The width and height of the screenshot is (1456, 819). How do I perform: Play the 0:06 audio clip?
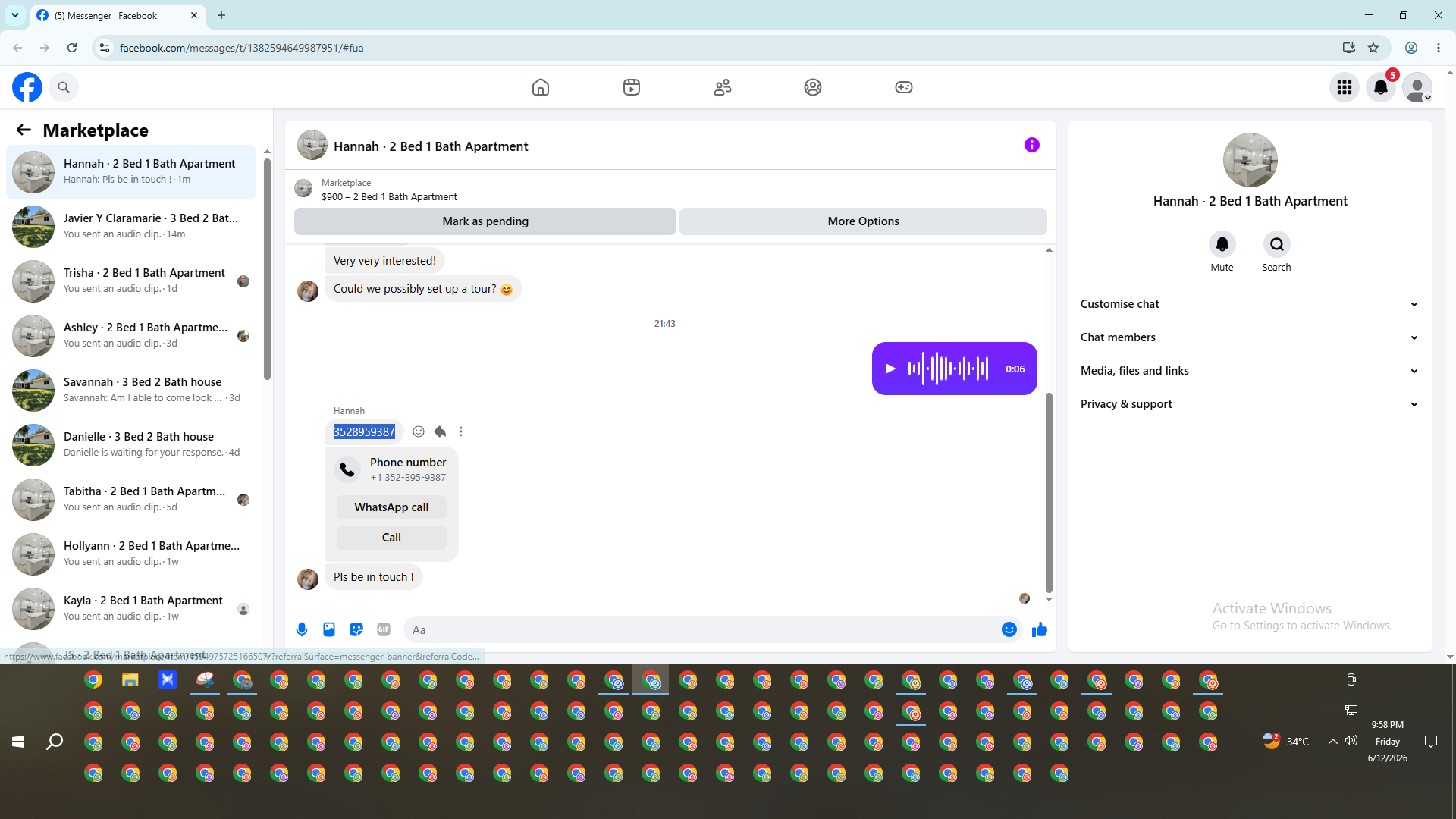coord(891,369)
